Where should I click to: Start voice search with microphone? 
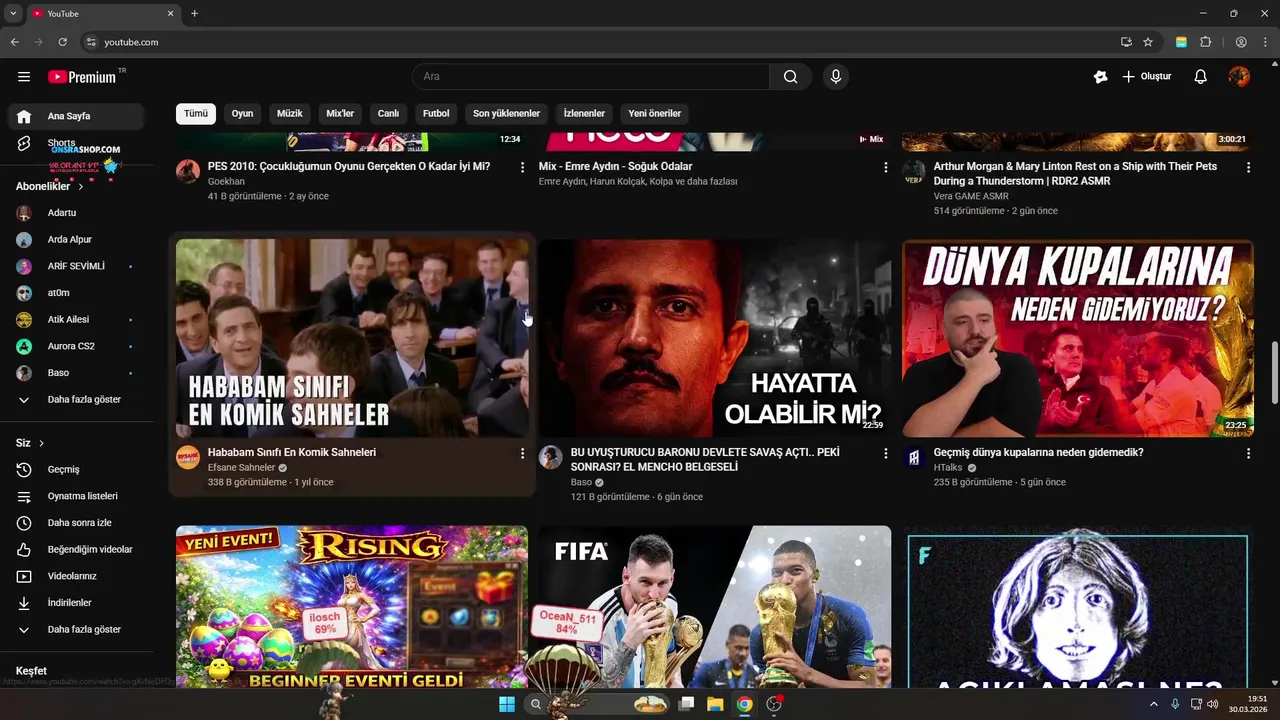point(836,77)
